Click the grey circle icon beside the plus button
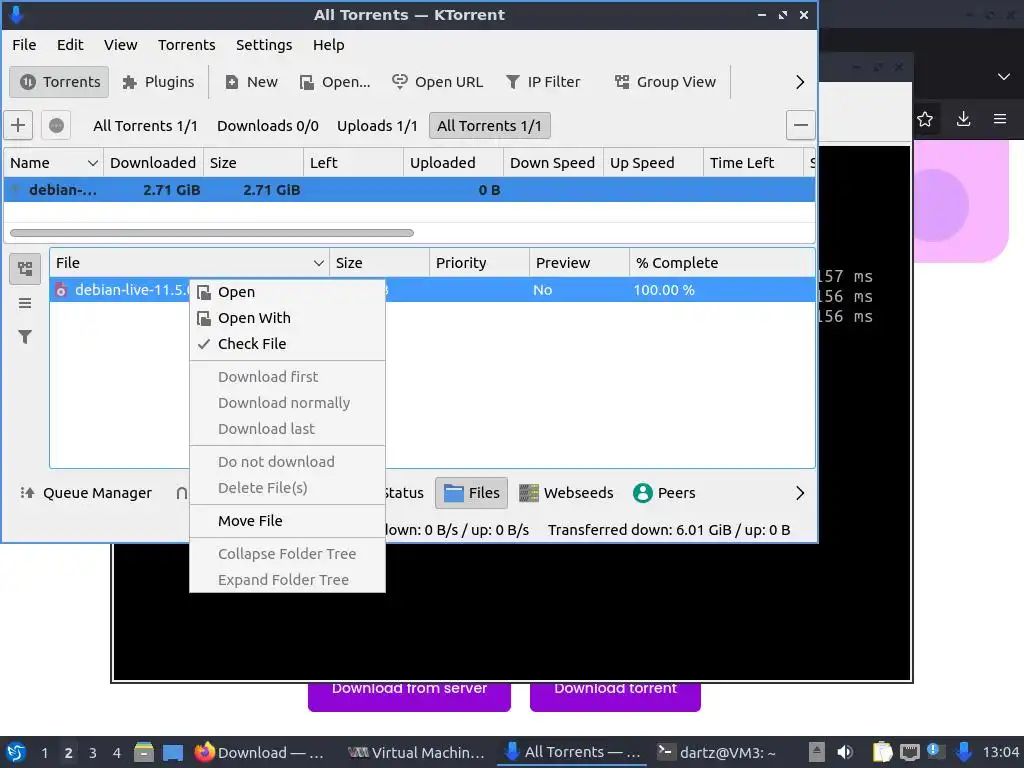 (x=56, y=125)
